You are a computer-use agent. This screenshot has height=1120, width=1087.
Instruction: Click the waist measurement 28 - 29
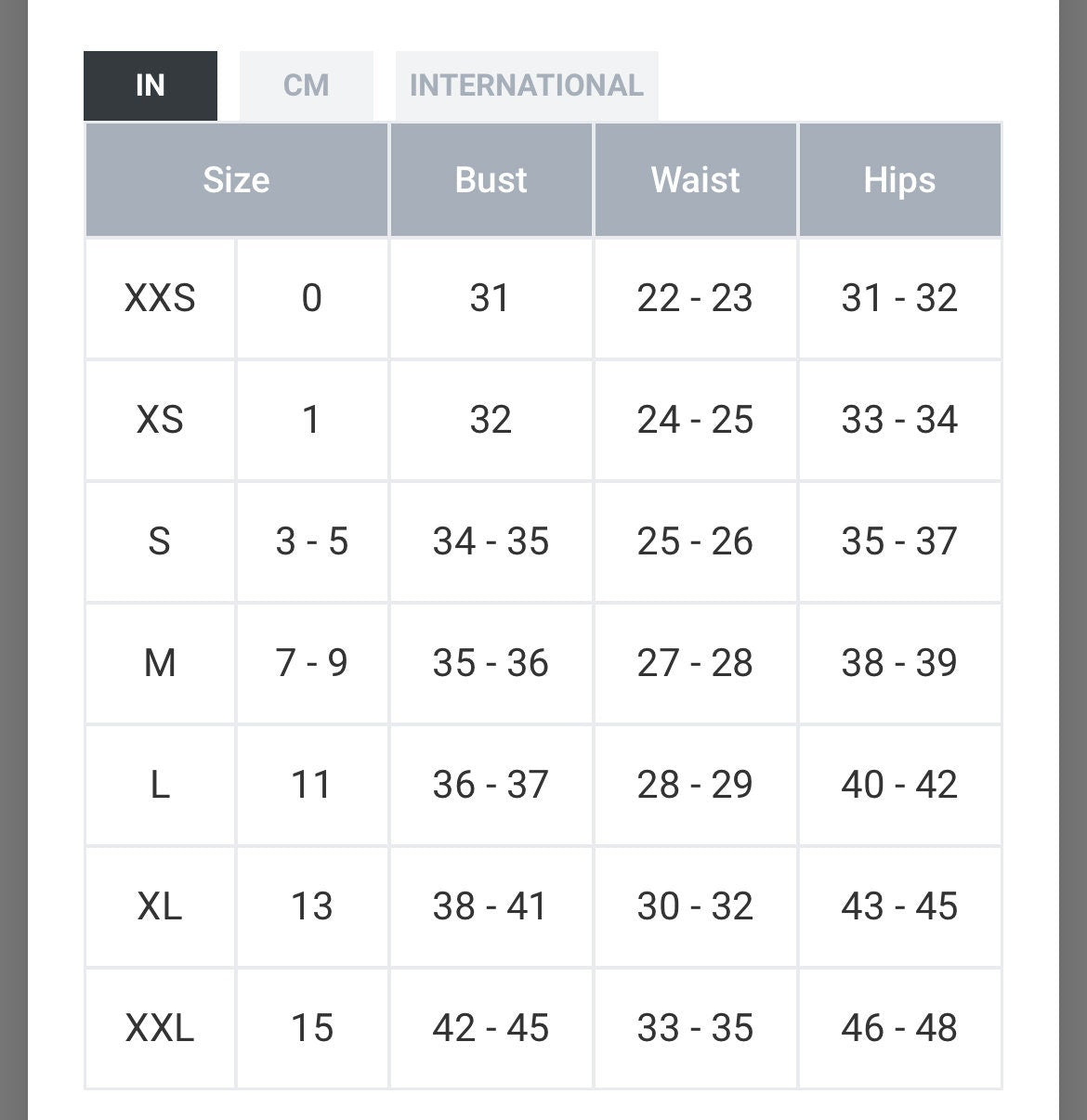pos(695,785)
